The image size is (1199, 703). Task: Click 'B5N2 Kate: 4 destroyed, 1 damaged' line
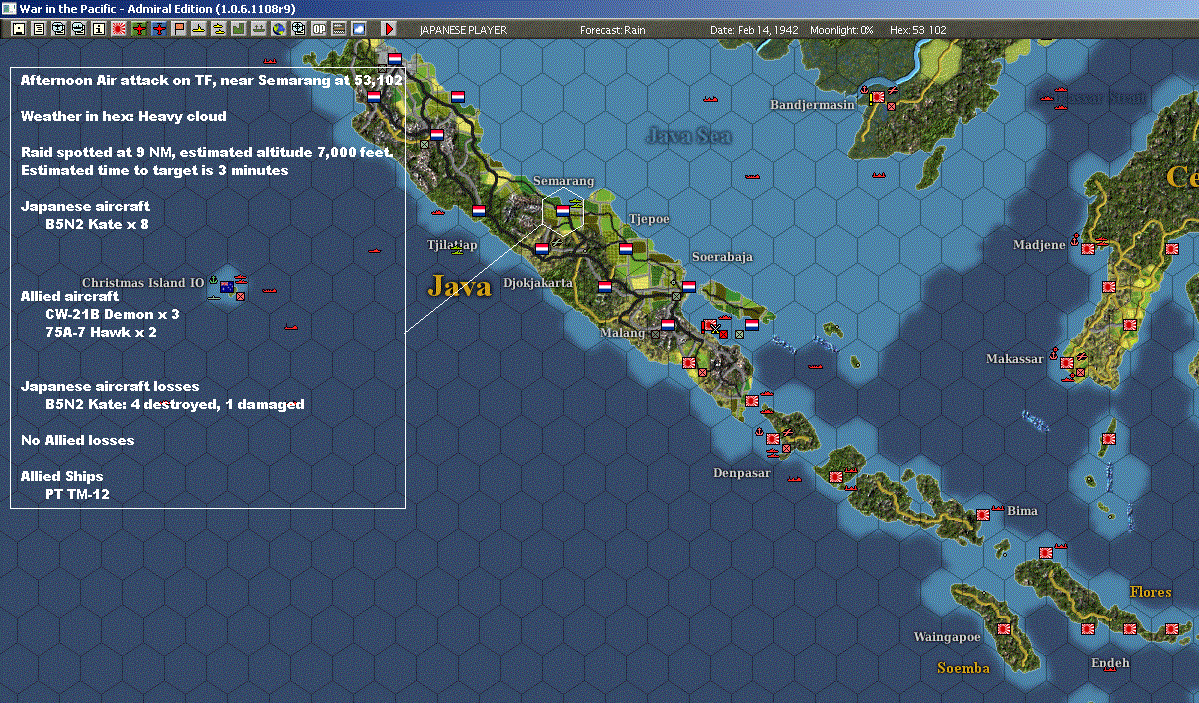pyautogui.click(x=174, y=404)
